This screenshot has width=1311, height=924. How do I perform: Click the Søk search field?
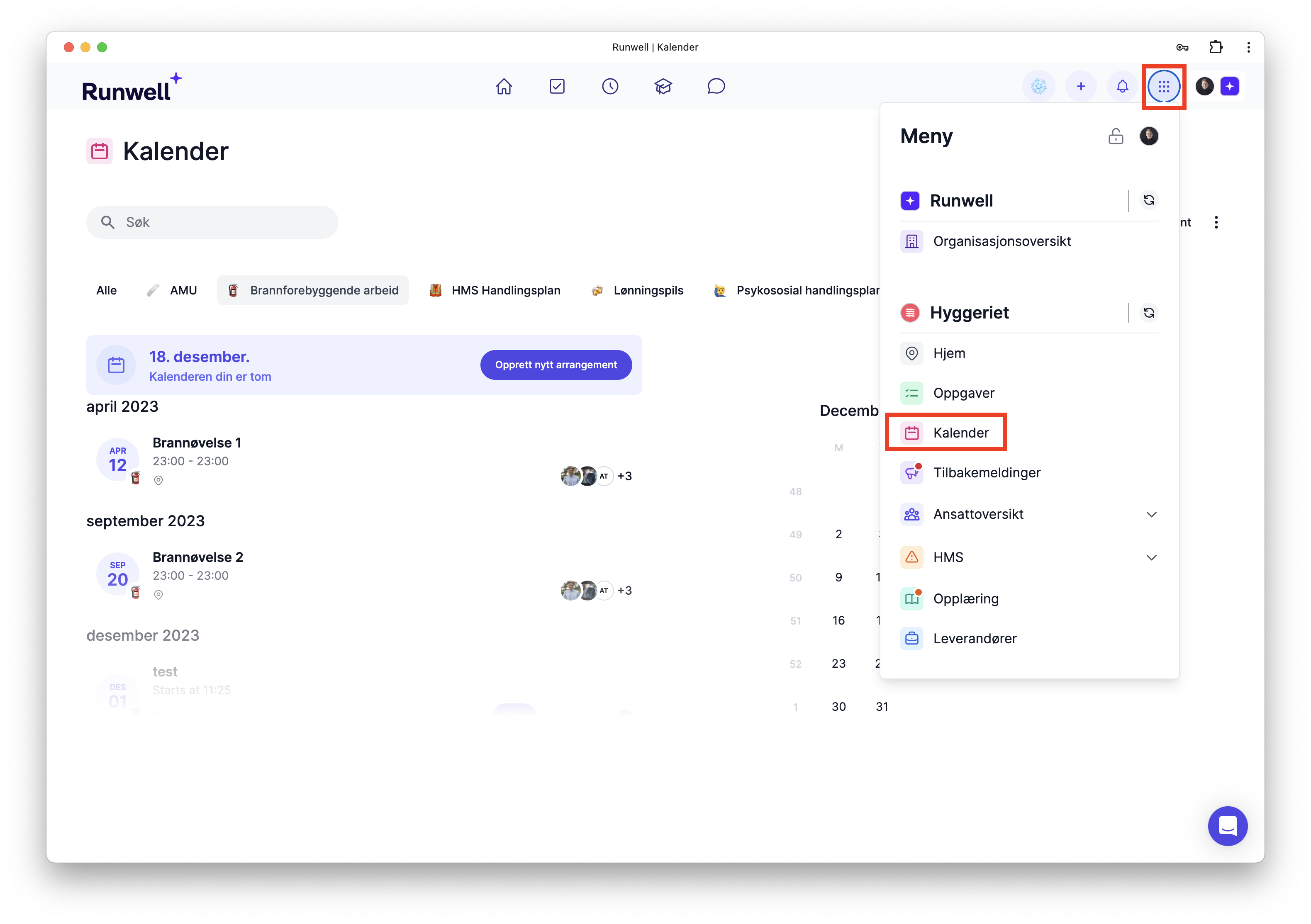tap(212, 223)
